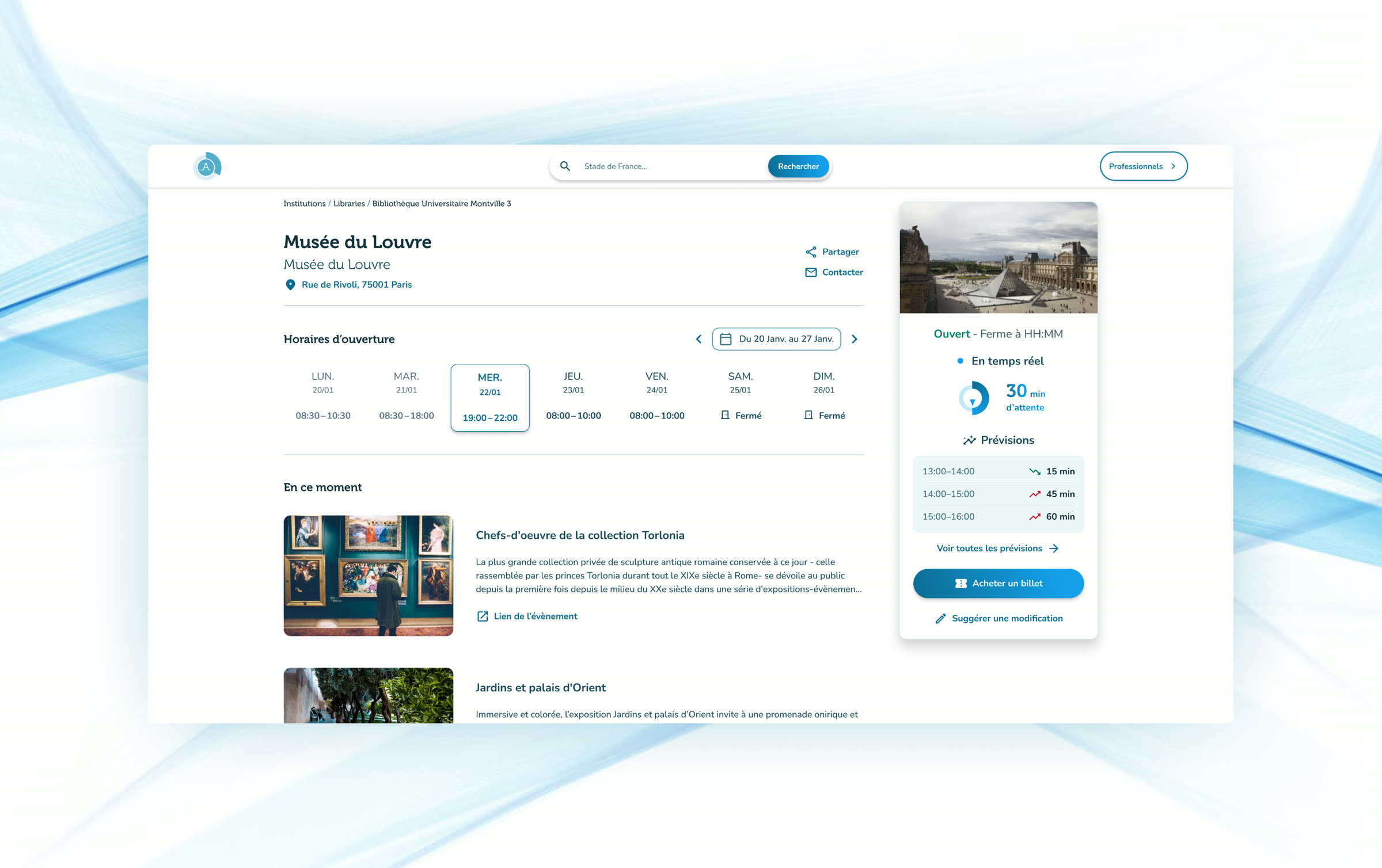1382x868 pixels.
Task: Click the magnifying glass search icon
Action: (x=565, y=166)
